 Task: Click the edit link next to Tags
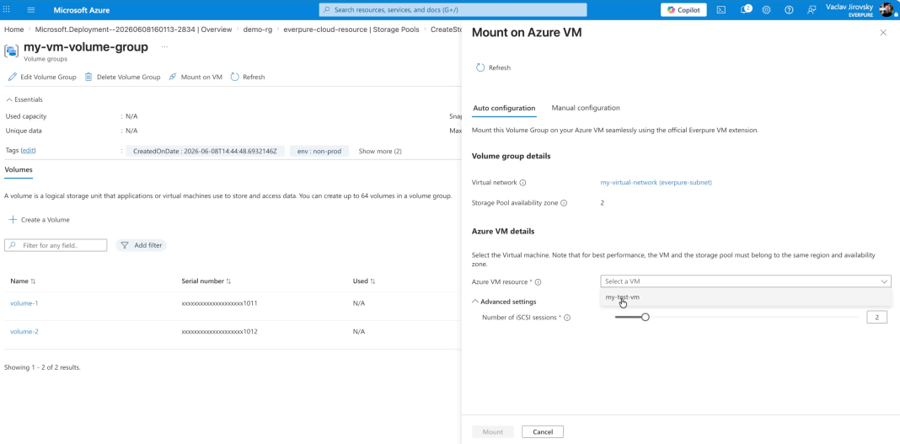(29, 151)
